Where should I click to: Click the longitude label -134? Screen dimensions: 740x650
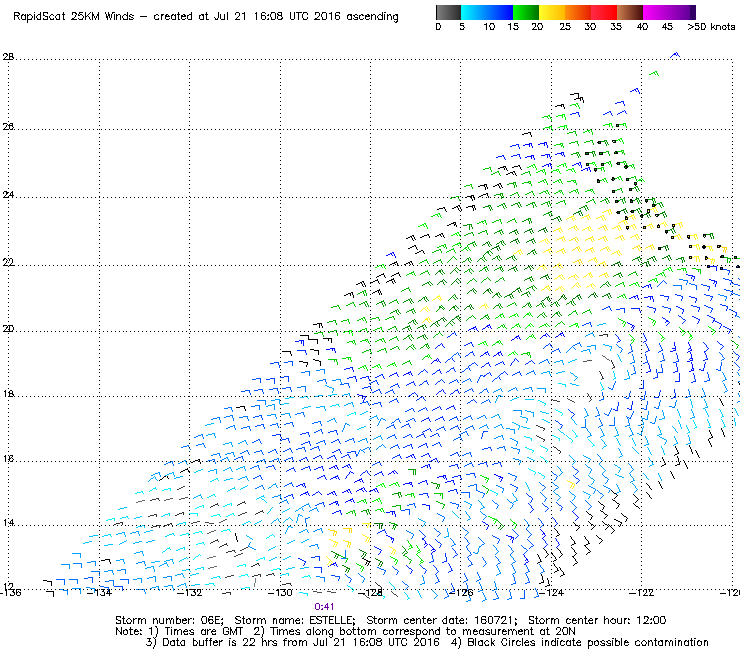99,592
